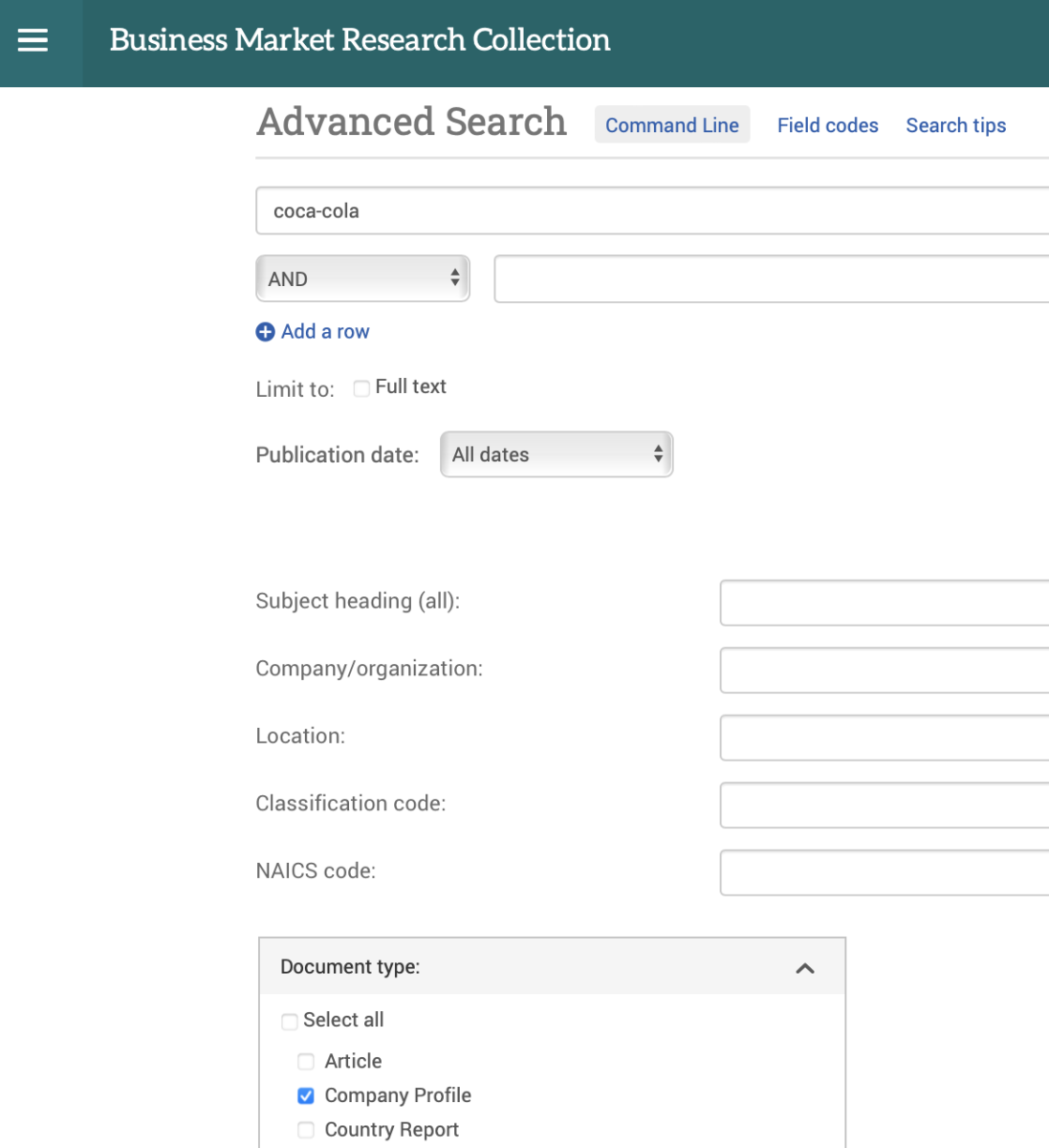1049x1148 pixels.
Task: Focus the Company/organization input field
Action: pos(884,670)
